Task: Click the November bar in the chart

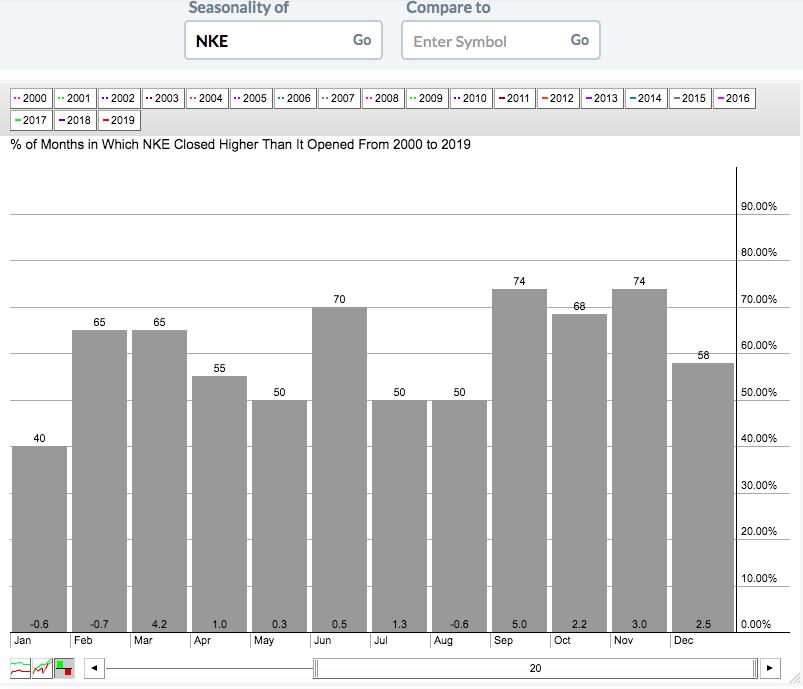Action: click(x=639, y=461)
